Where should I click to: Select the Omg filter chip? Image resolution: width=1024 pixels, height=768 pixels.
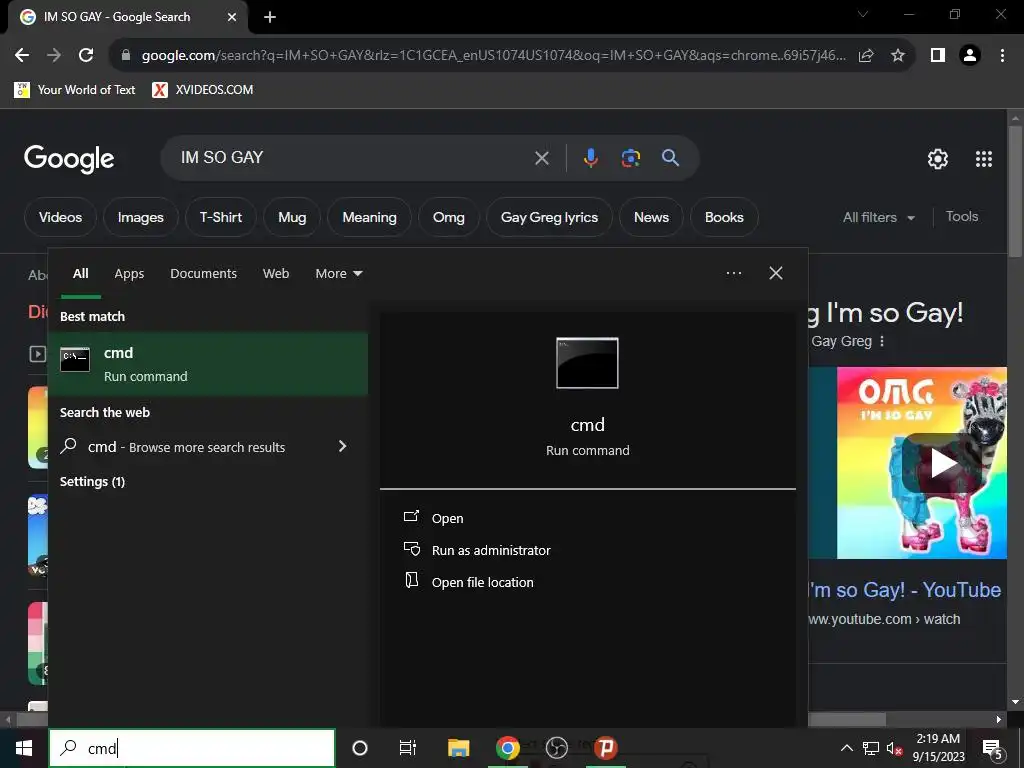(x=449, y=217)
